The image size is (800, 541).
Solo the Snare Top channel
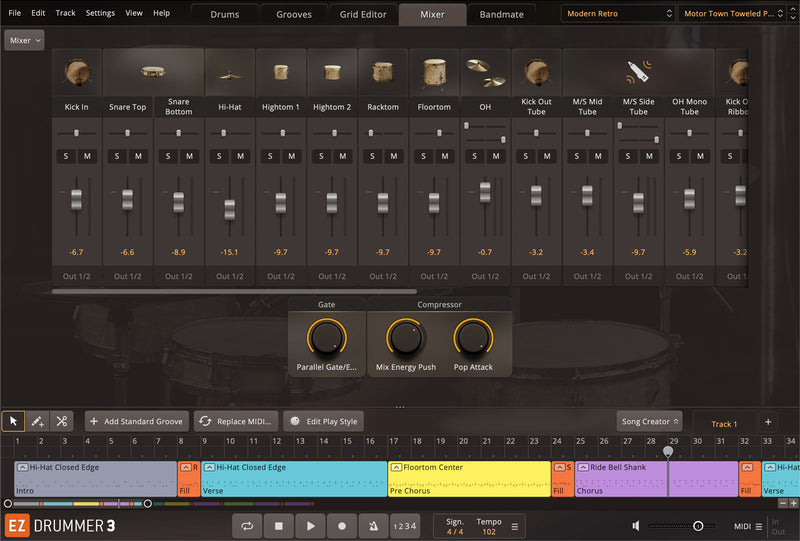point(117,156)
